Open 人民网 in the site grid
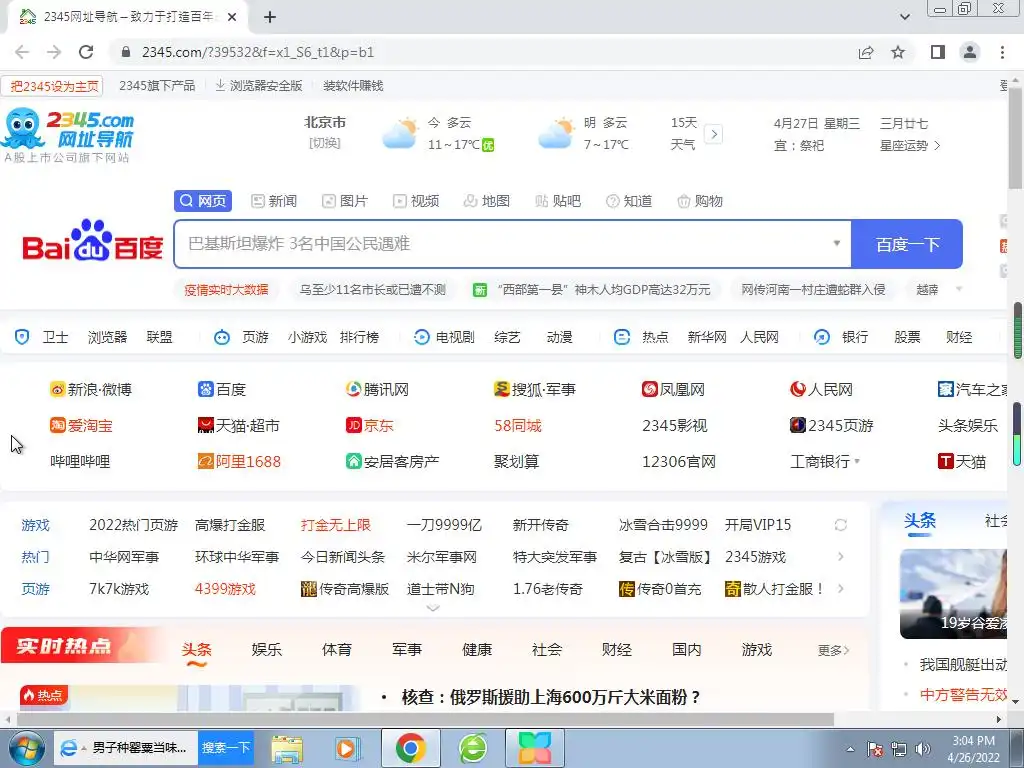Image resolution: width=1024 pixels, height=768 pixels. coord(822,390)
